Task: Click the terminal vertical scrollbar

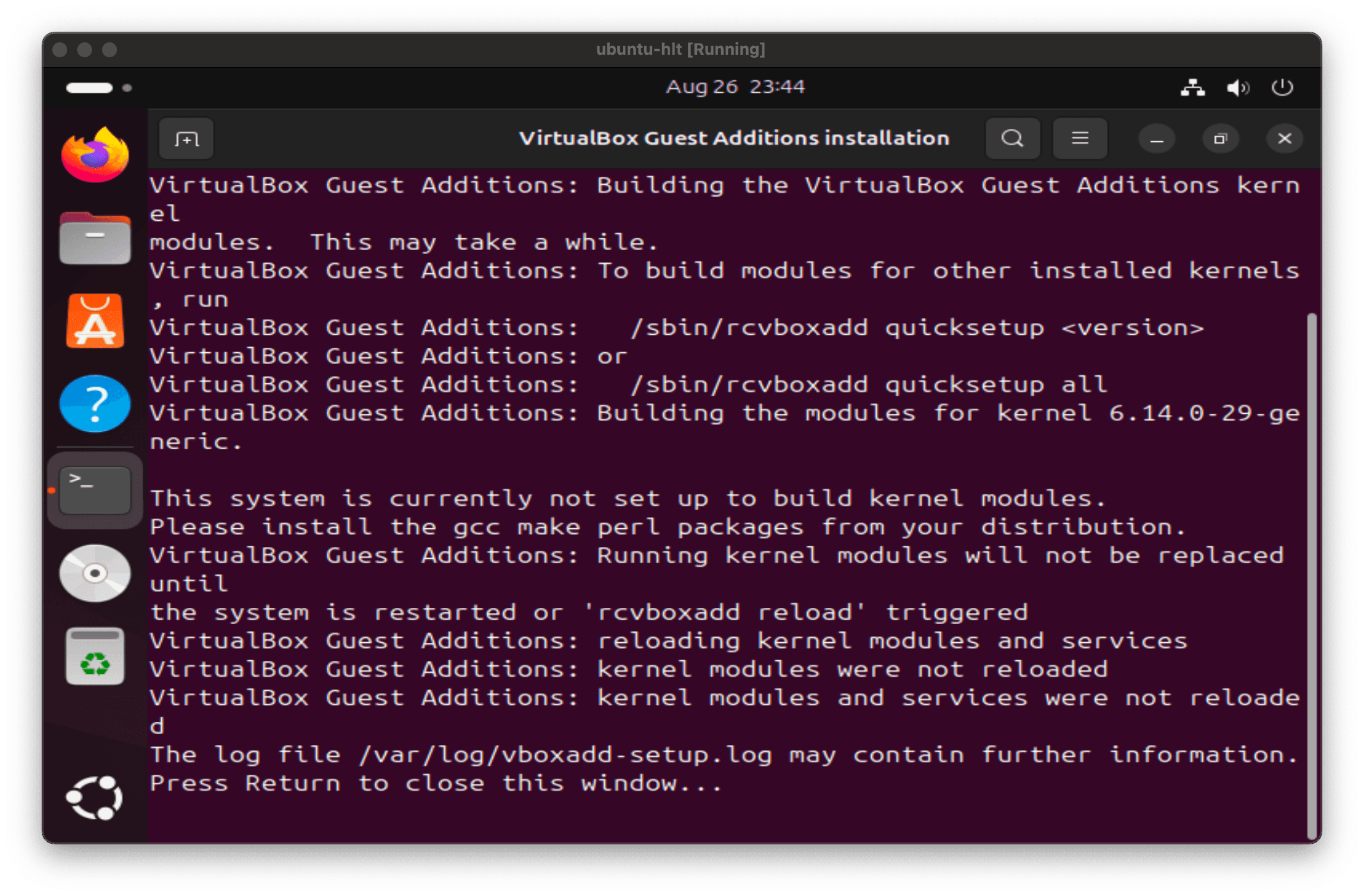Action: (1312, 576)
